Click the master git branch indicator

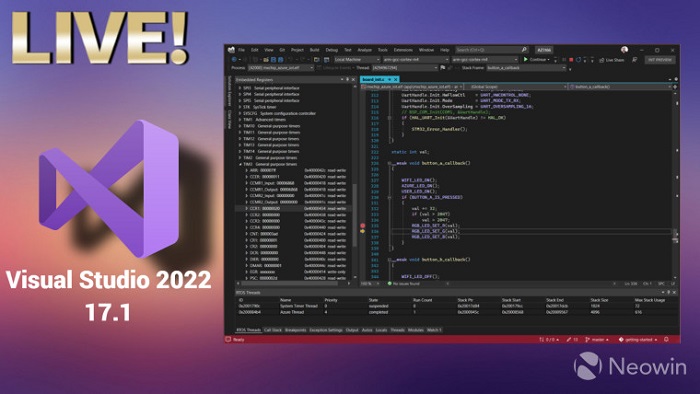[597, 340]
